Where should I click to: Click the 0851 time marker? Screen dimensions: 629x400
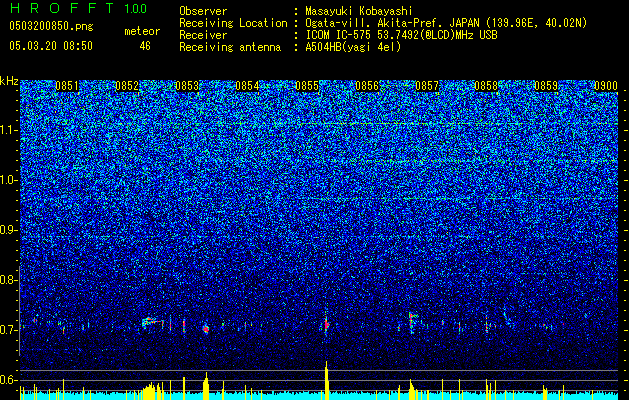(x=67, y=86)
